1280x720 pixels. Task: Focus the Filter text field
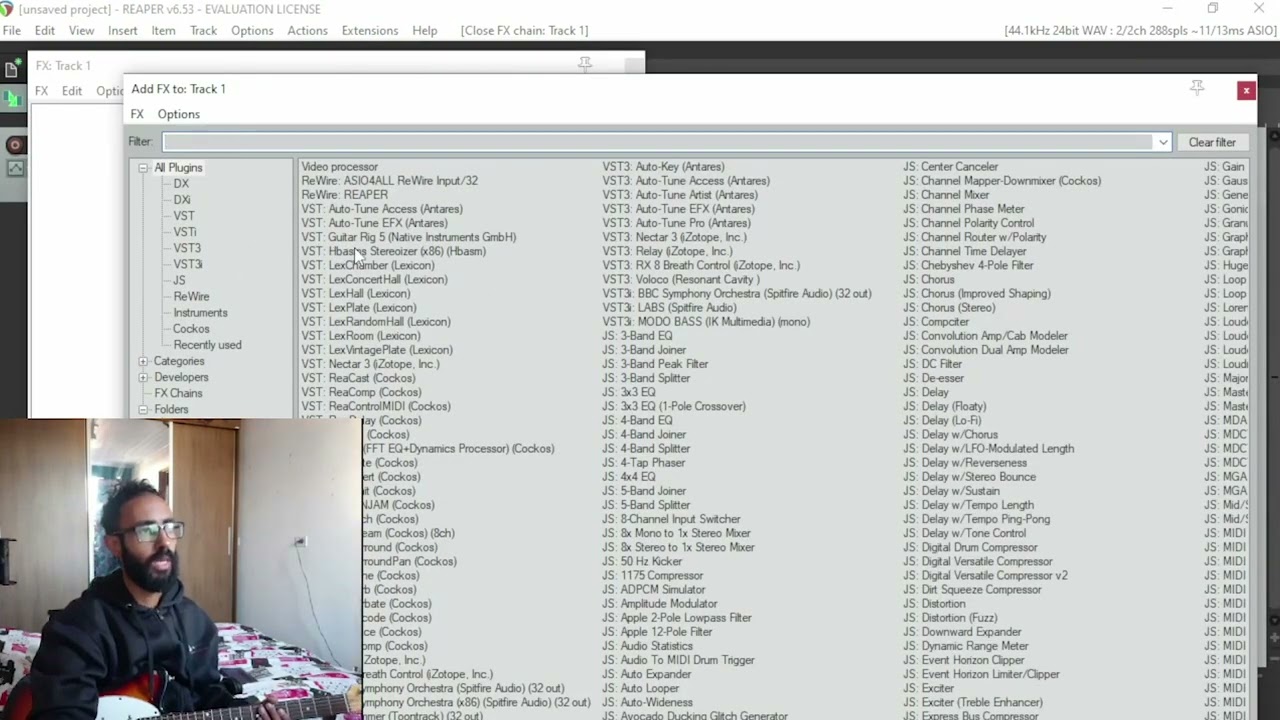(x=658, y=142)
